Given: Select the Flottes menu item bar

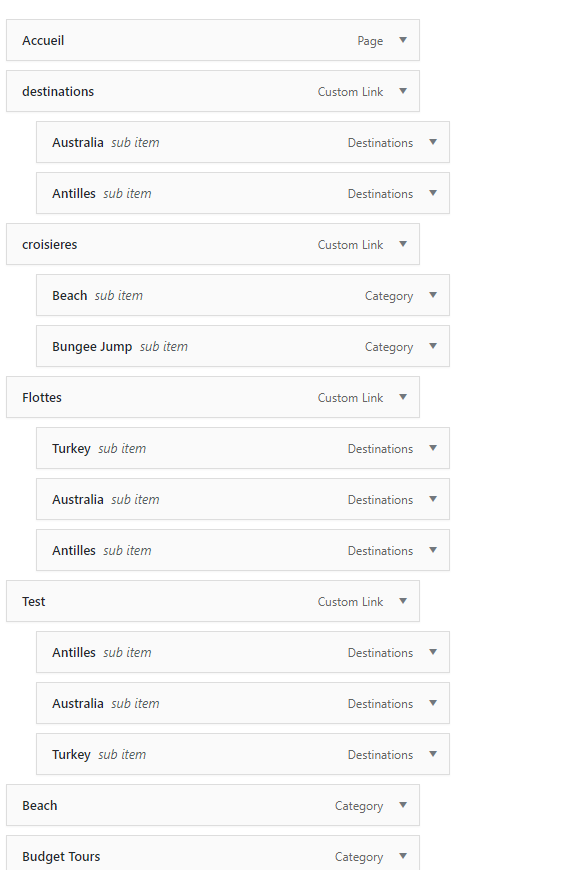Looking at the screenshot, I should click(213, 398).
